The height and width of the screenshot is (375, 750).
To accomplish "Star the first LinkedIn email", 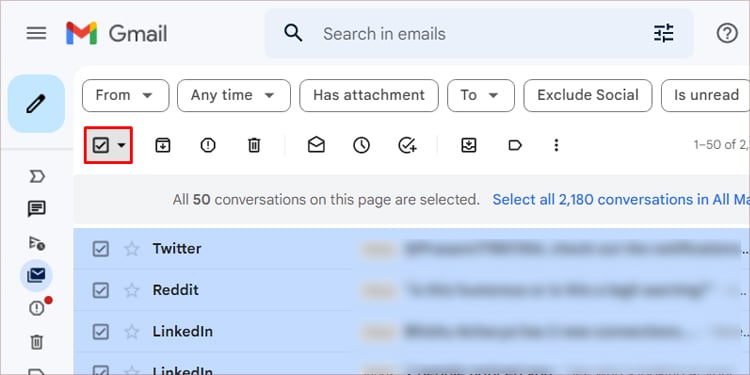I will 132,331.
